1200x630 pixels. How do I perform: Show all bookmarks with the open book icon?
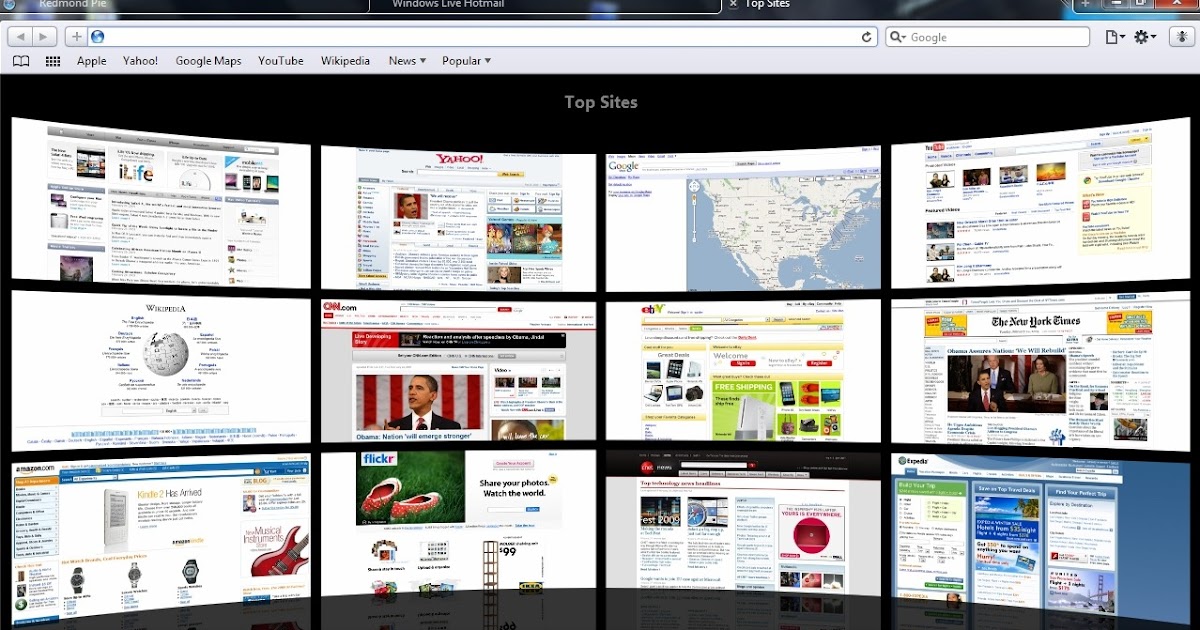pyautogui.click(x=21, y=61)
